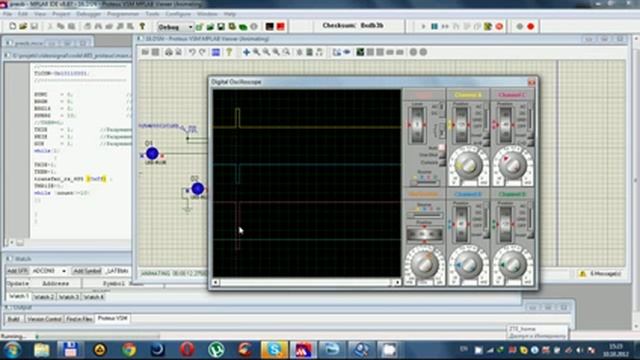Toggle the blue grid icon in Proteus viewer toolbar

(x=216, y=52)
